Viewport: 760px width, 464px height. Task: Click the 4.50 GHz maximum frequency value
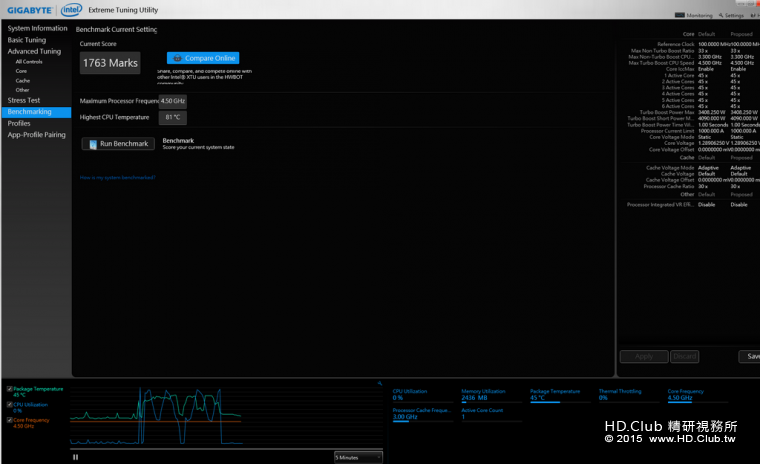click(173, 101)
